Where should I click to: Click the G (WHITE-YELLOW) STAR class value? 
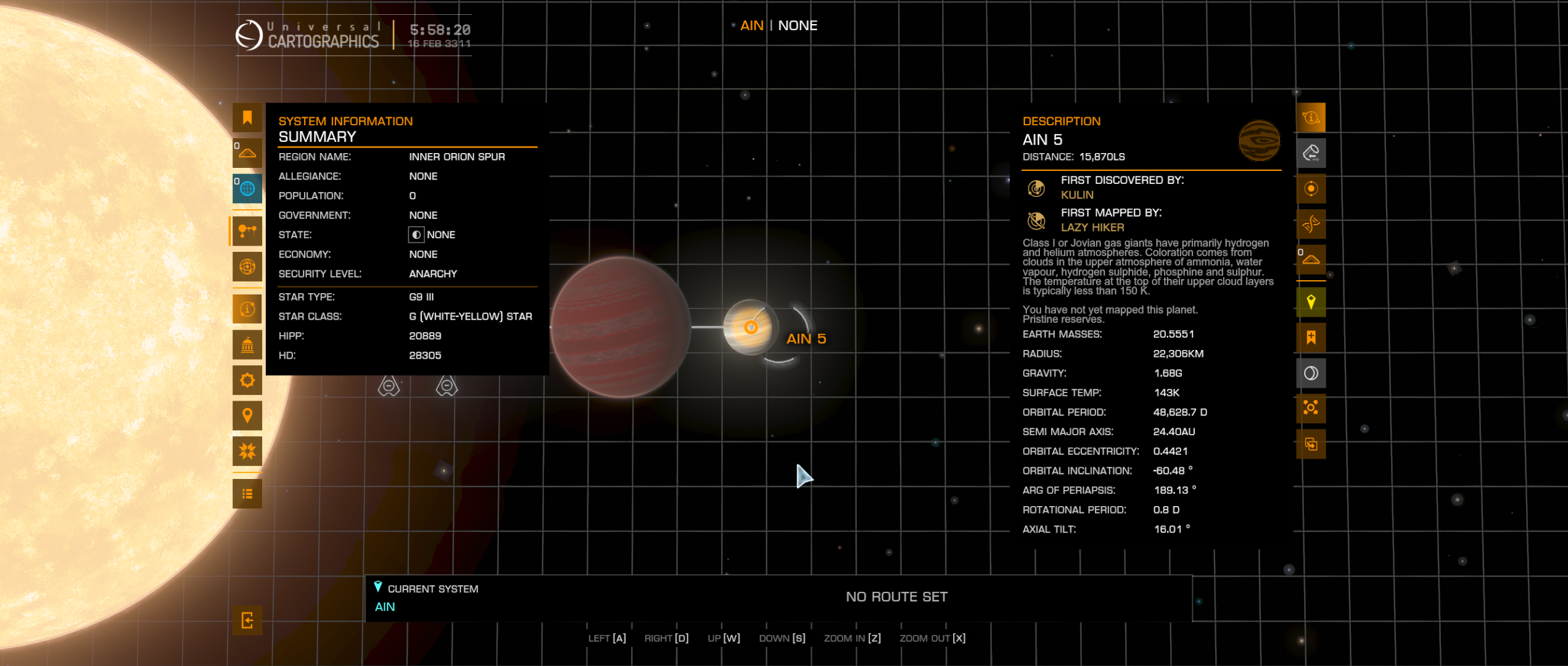coord(470,317)
